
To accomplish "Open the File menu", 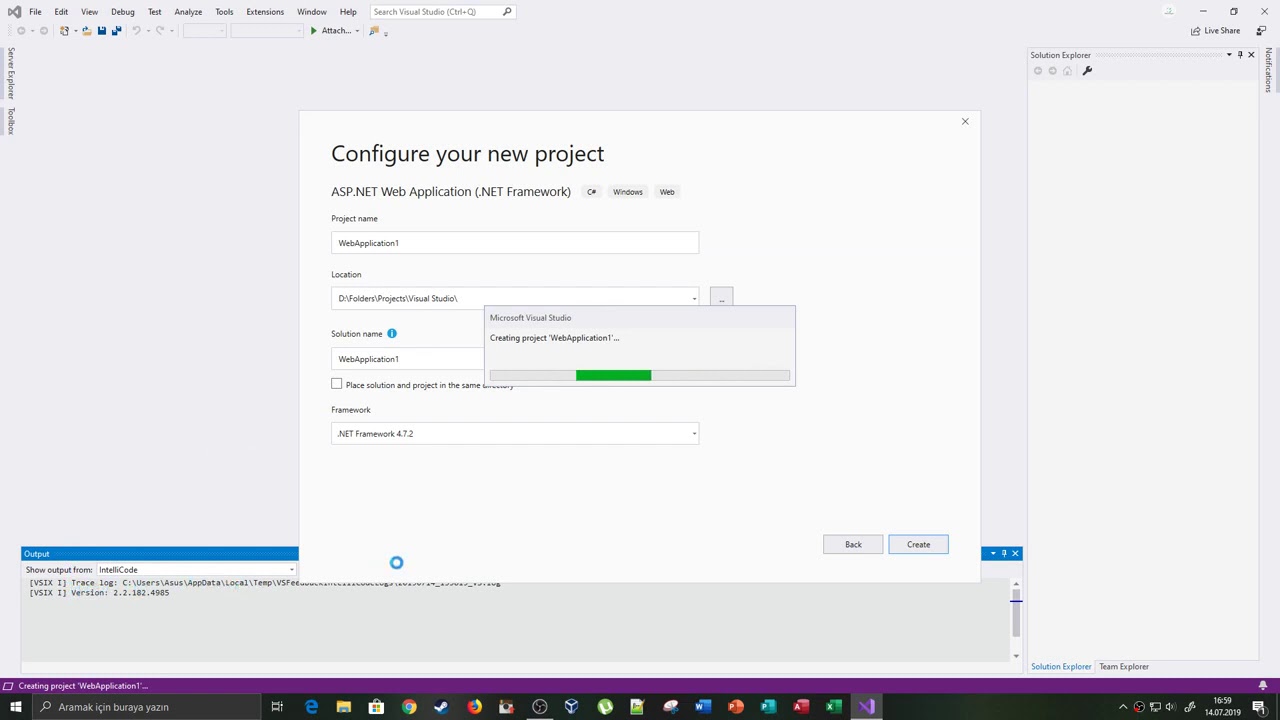I will point(35,12).
